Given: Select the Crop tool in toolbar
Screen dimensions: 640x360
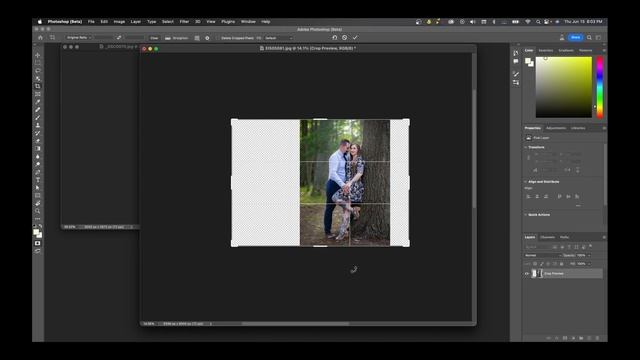Looking at the screenshot, I should coord(38,86).
